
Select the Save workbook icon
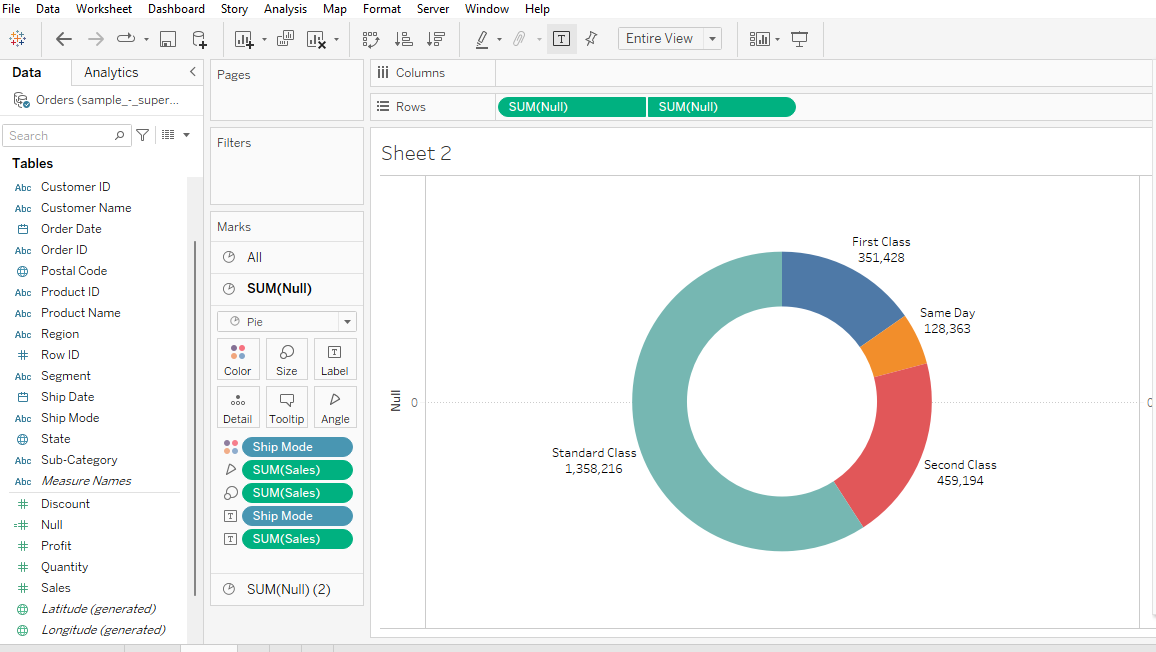coord(168,38)
